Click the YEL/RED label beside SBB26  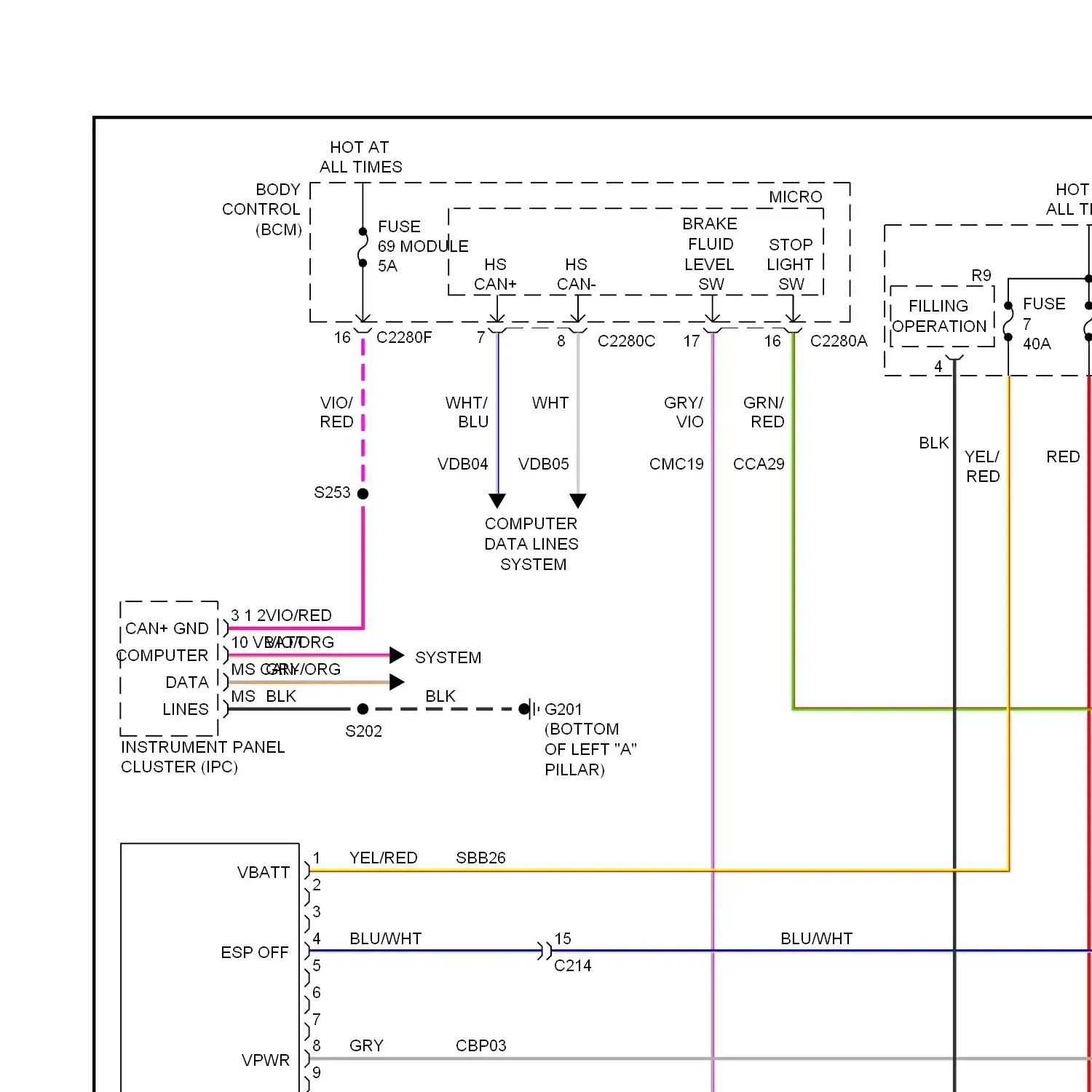(384, 858)
